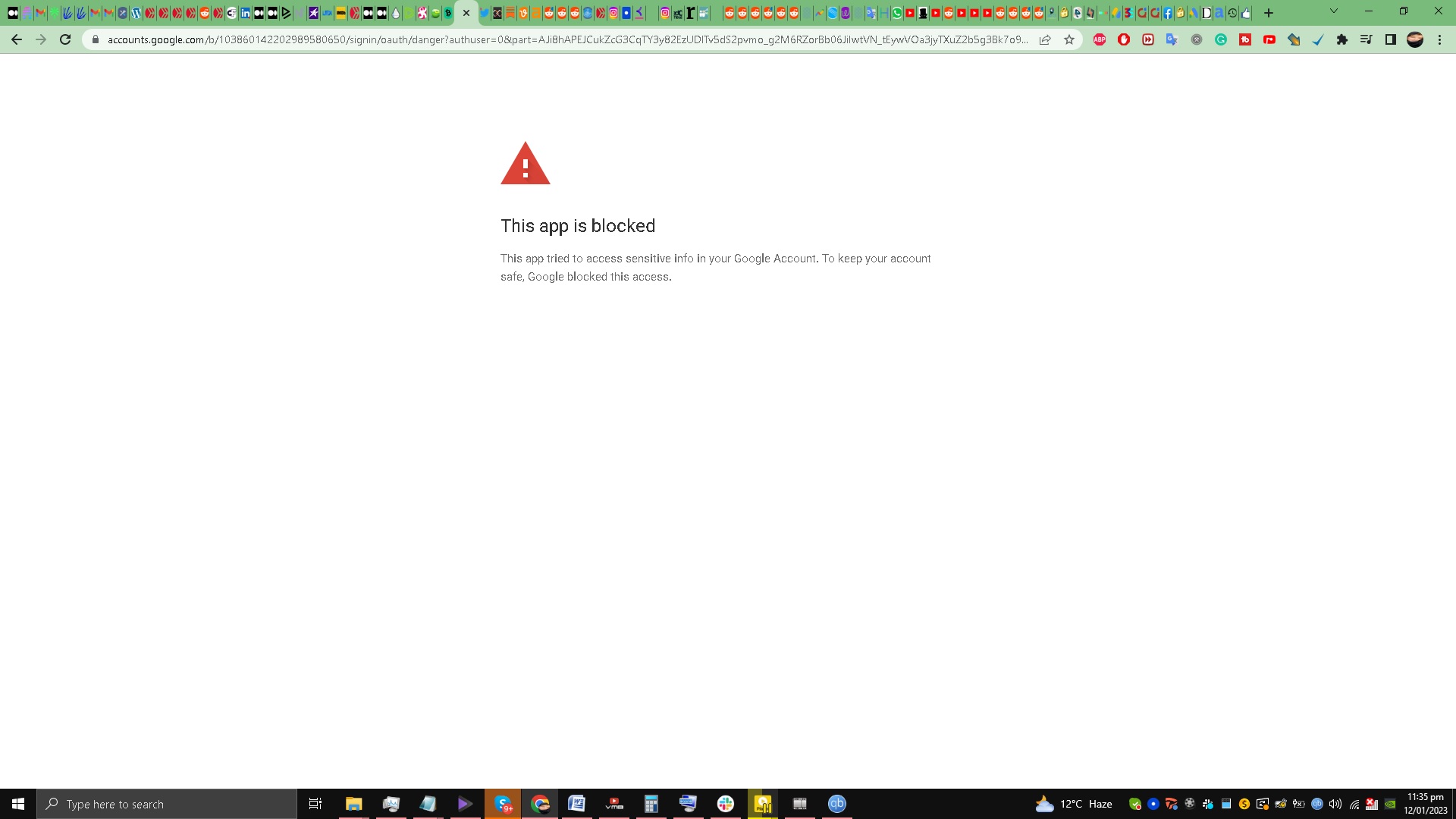
Task: Open the Adblock Plus extension
Action: 1100,39
